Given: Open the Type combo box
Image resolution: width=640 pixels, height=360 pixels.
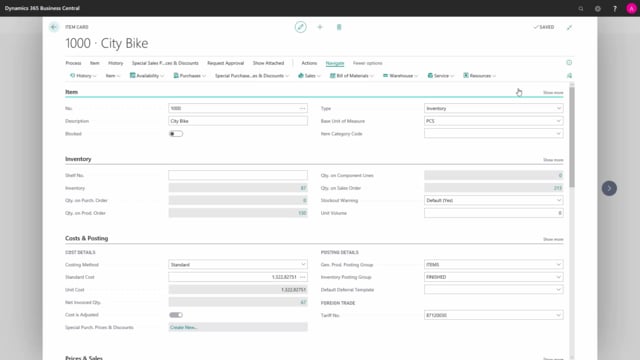Looking at the screenshot, I should [x=493, y=108].
